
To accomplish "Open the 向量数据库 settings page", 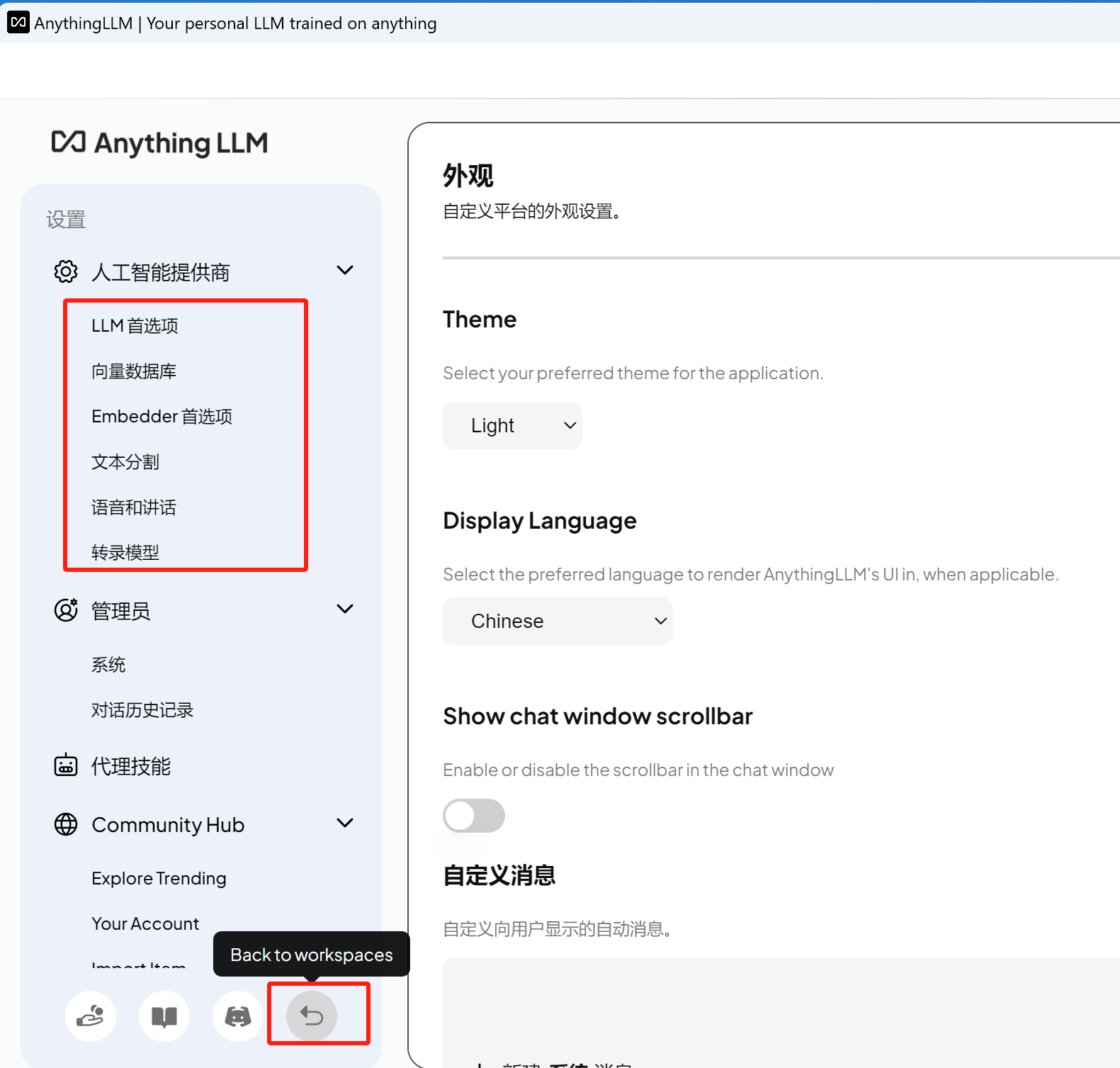I will [134, 371].
